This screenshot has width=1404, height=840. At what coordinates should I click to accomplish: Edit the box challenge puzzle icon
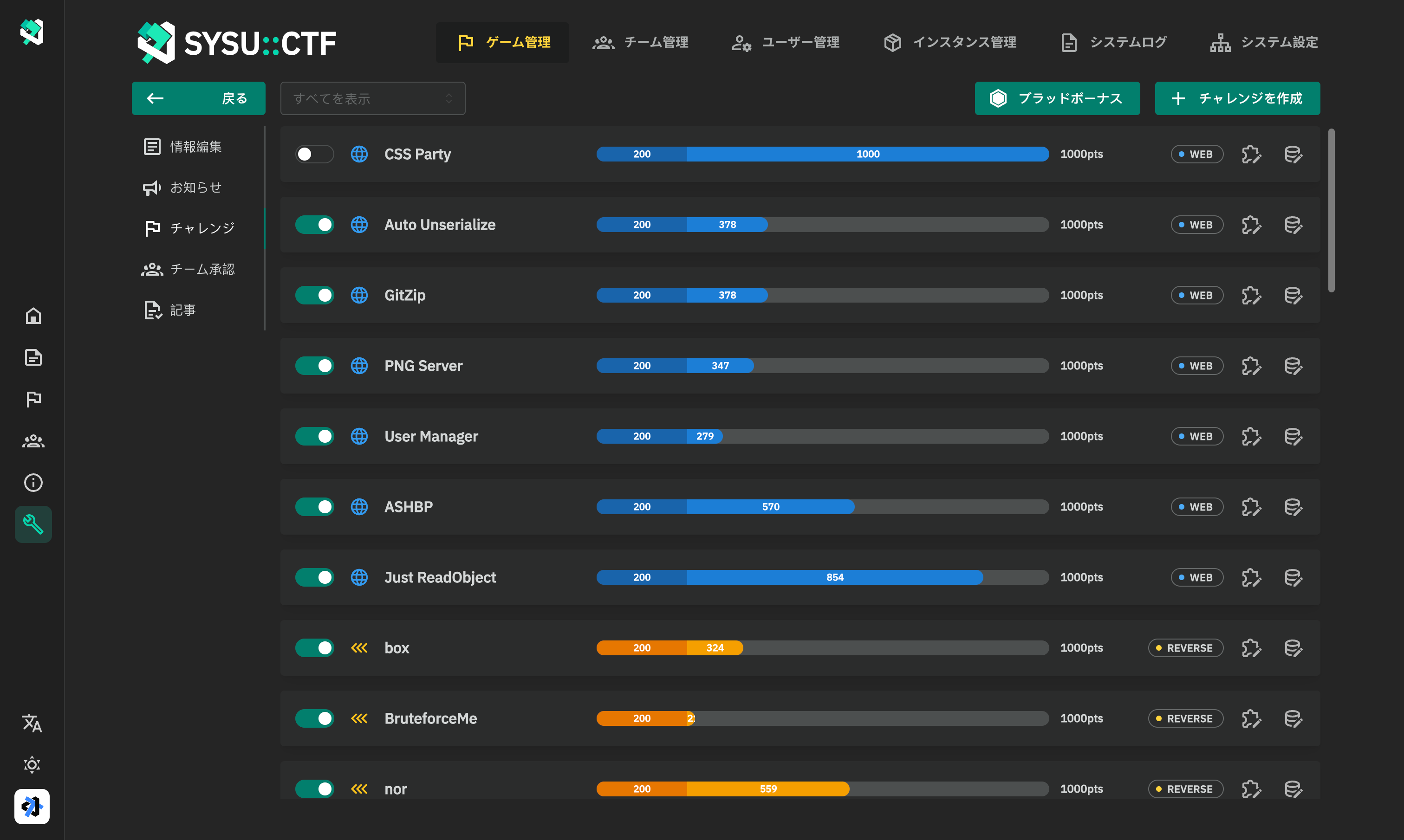[x=1251, y=647]
